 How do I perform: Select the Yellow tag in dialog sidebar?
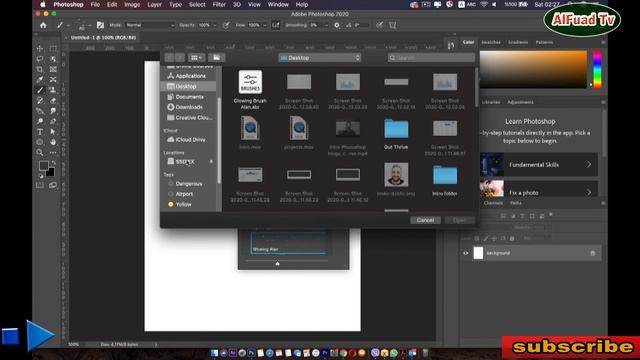(x=180, y=204)
